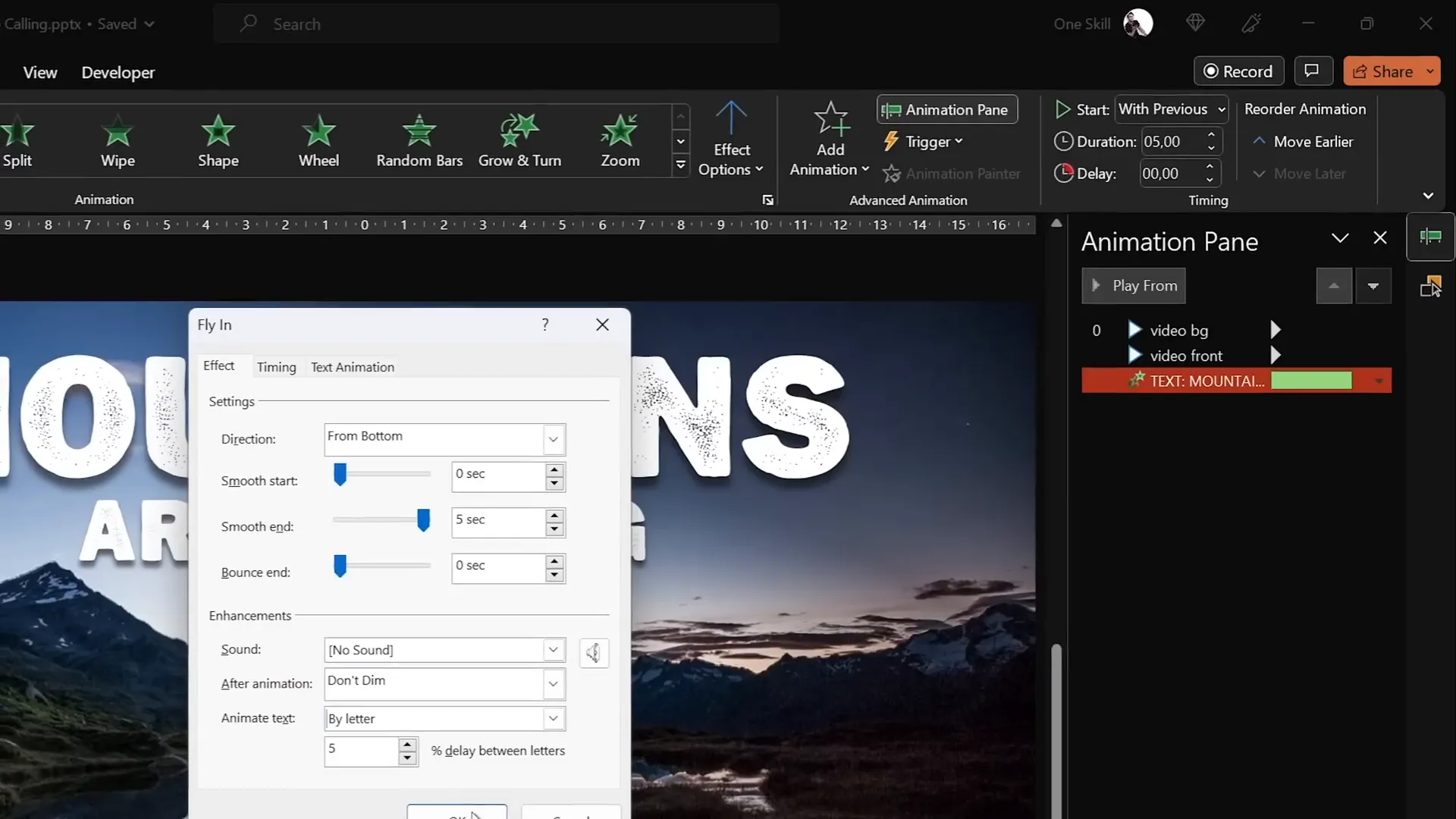The height and width of the screenshot is (819, 1456).
Task: Open Animation Pane options chevron
Action: click(1340, 238)
